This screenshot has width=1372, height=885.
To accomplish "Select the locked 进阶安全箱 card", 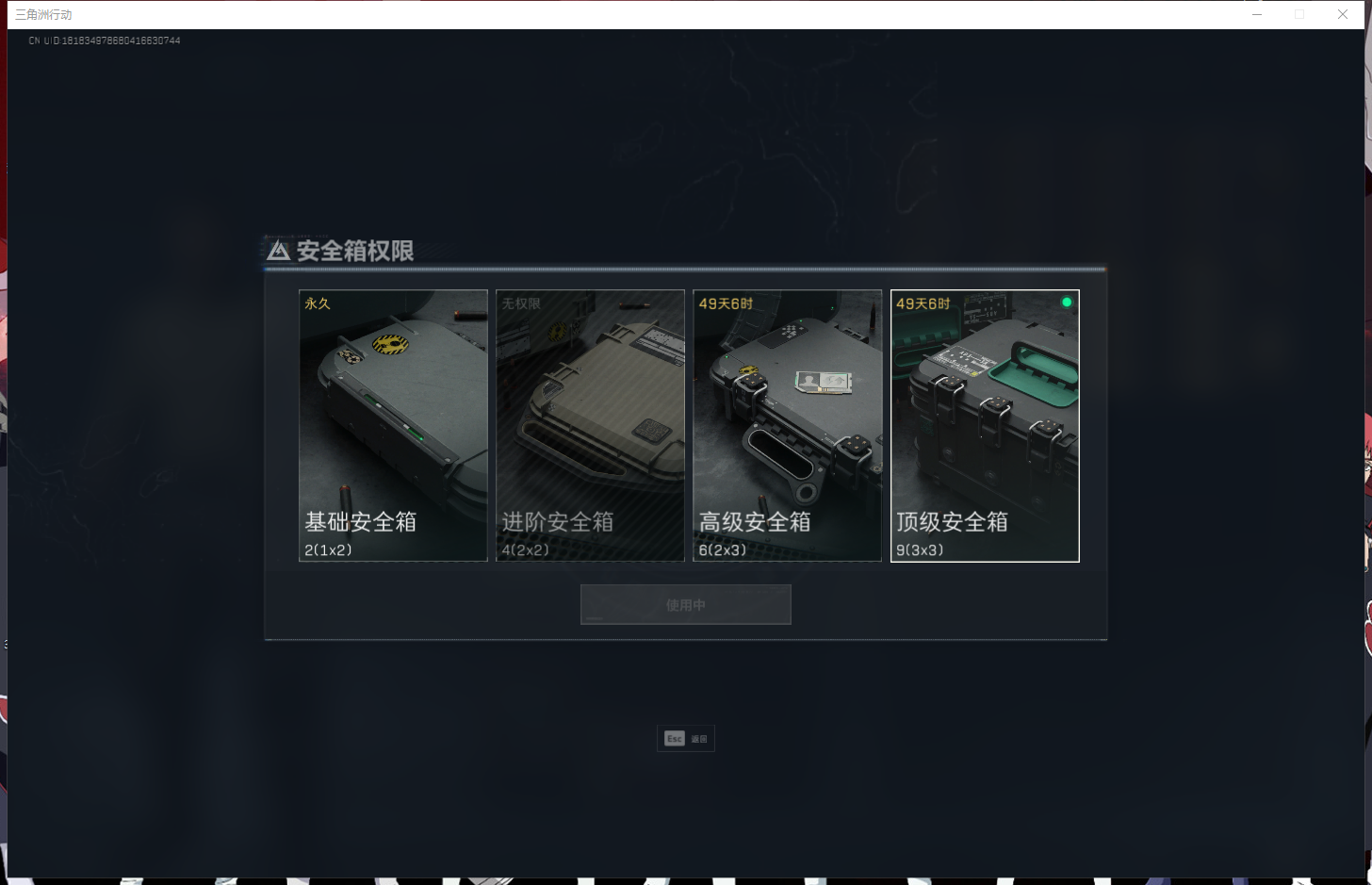I will 590,425.
